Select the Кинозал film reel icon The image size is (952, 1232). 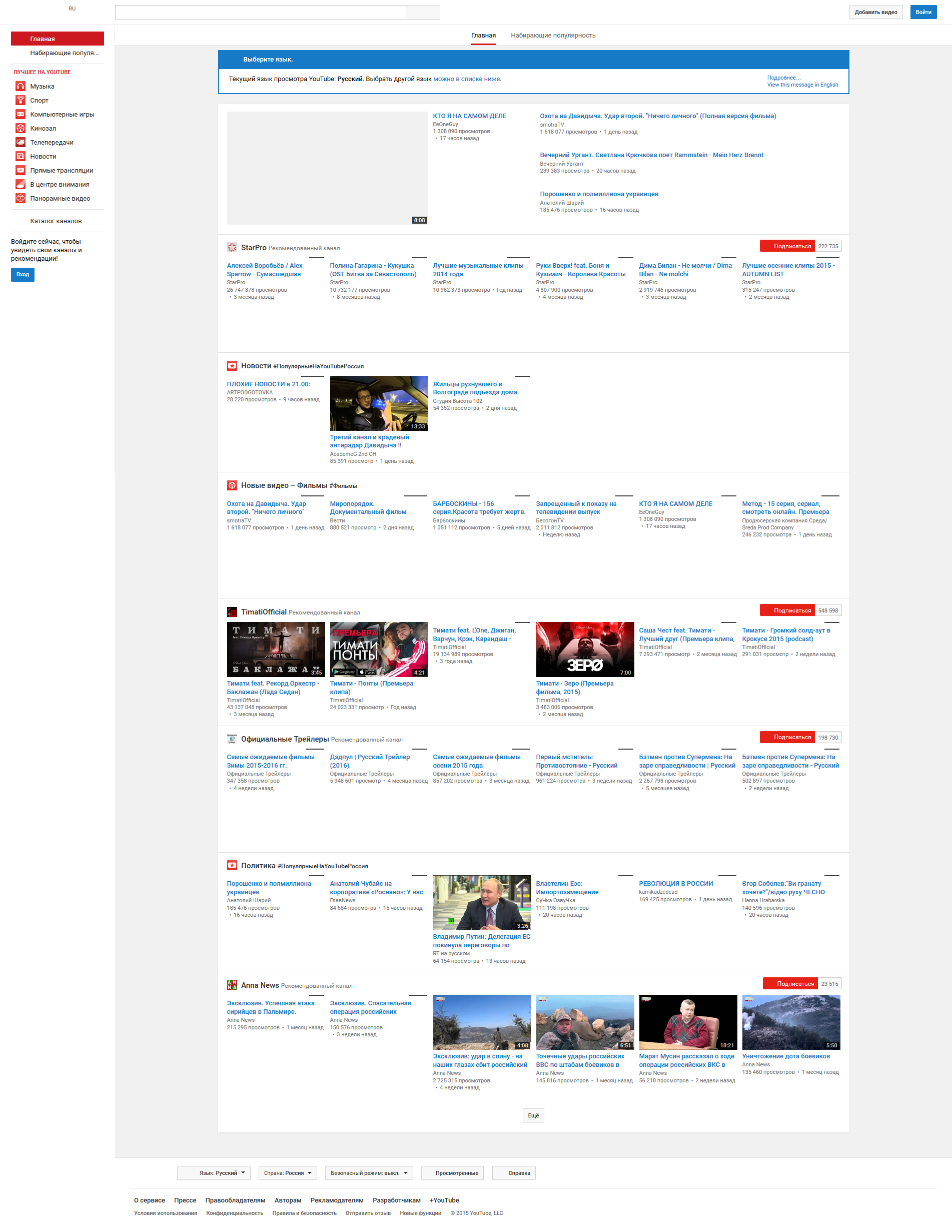[21, 129]
